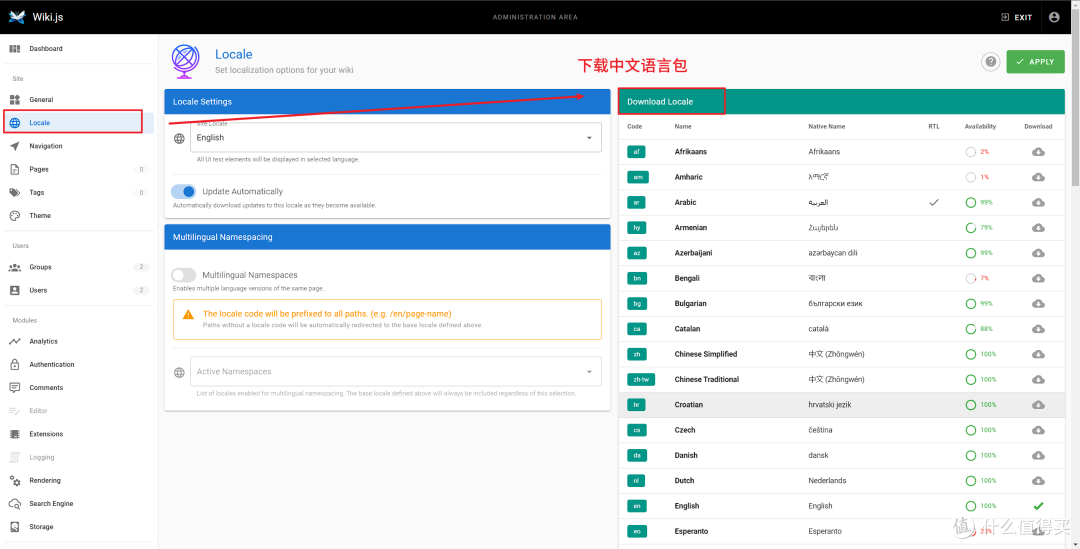Go to Storage module in sidebar
Image resolution: width=1080 pixels, height=549 pixels.
tap(41, 527)
